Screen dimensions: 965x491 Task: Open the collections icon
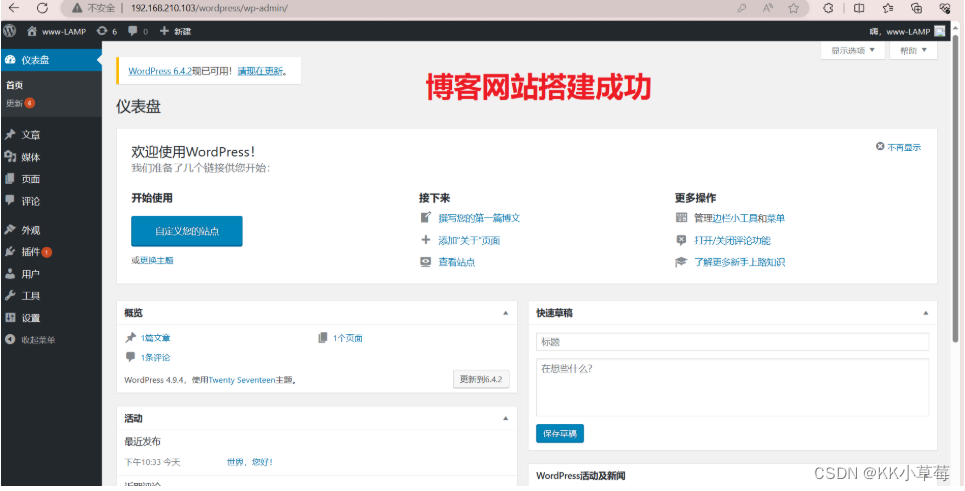click(x=917, y=9)
